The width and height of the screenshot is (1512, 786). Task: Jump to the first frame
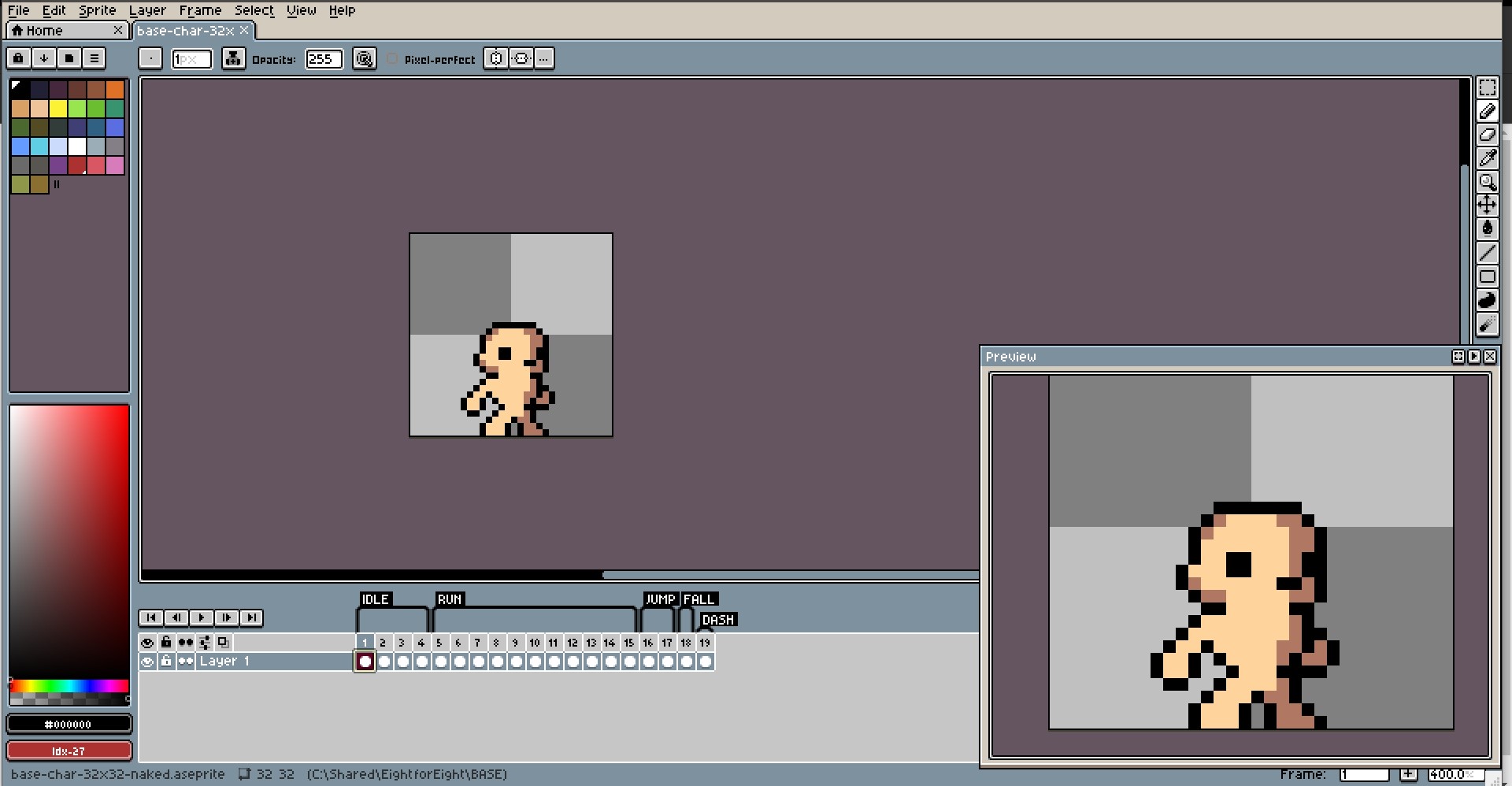[151, 617]
